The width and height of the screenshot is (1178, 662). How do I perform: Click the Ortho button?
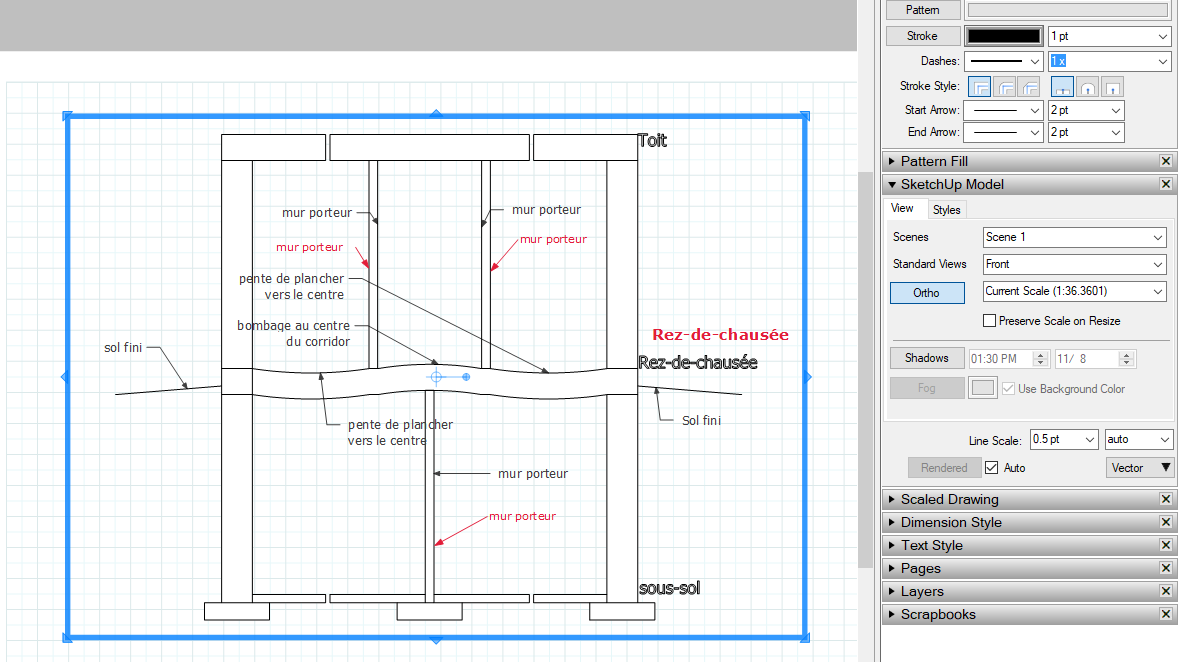pyautogui.click(x=927, y=291)
